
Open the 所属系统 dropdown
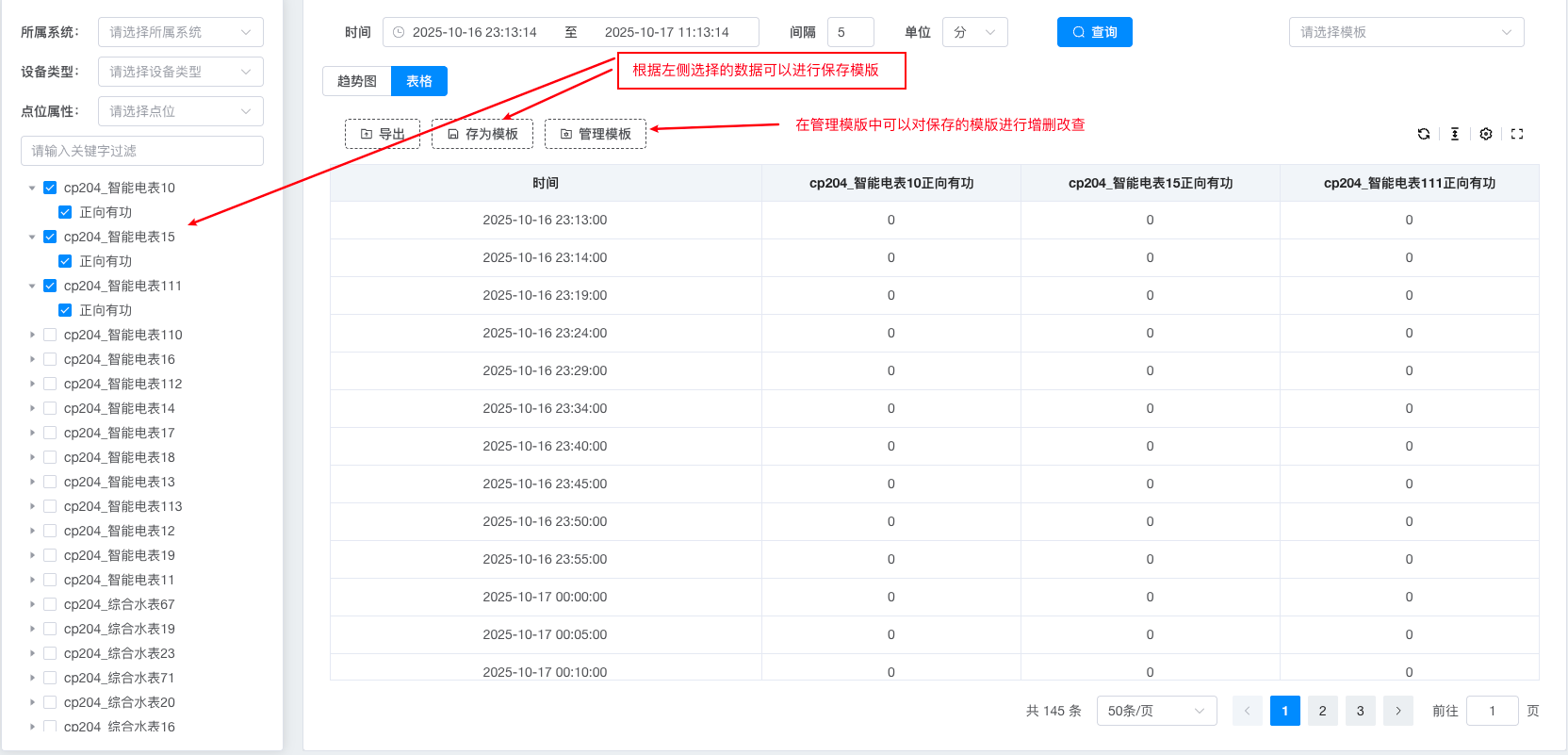[x=181, y=32]
